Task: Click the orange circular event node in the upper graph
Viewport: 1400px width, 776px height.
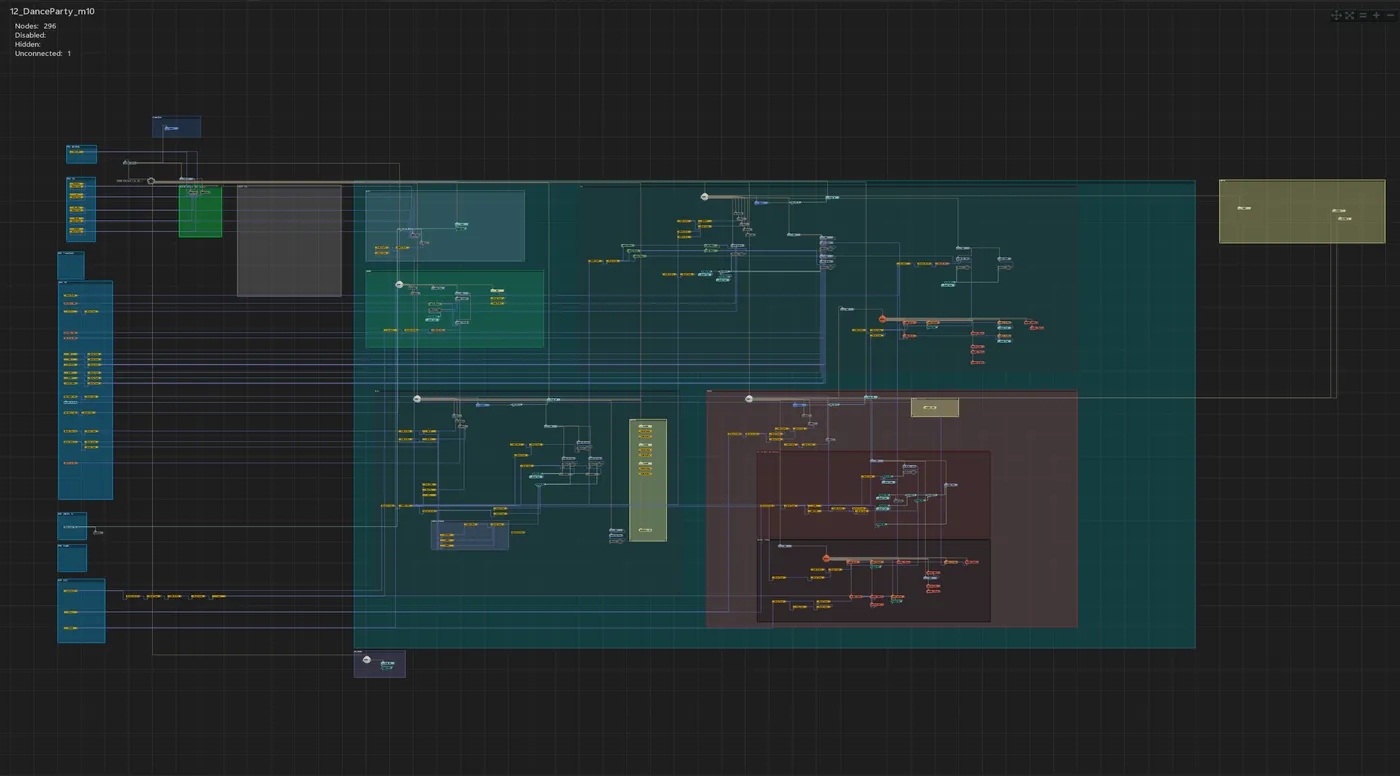Action: [x=881, y=318]
